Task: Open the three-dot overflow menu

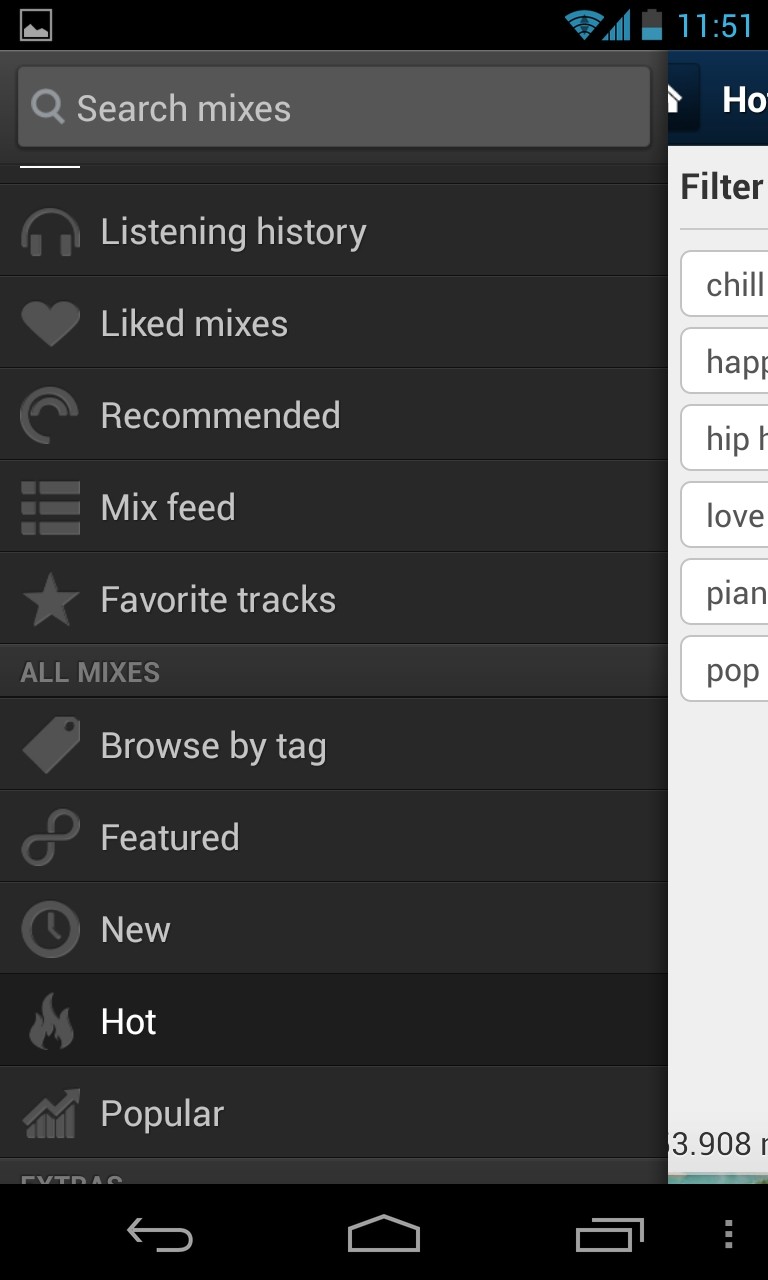Action: click(x=729, y=1234)
